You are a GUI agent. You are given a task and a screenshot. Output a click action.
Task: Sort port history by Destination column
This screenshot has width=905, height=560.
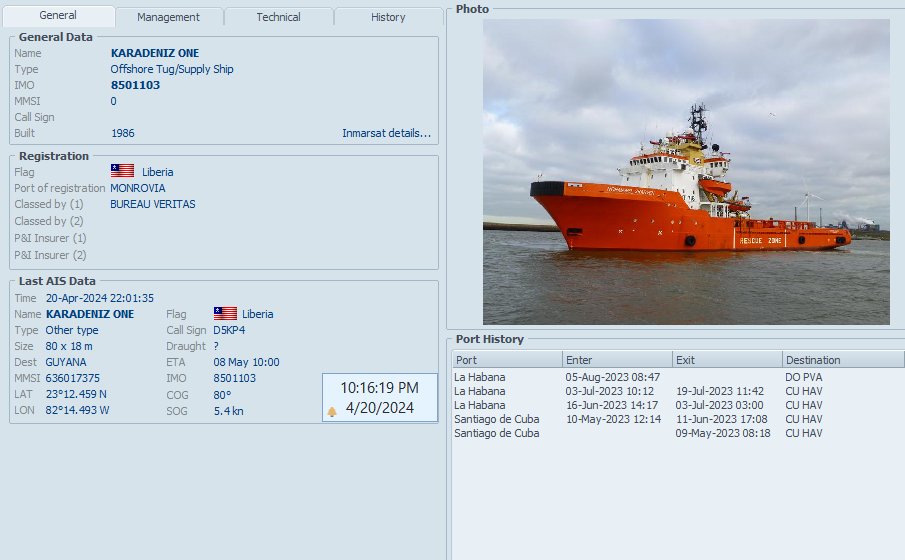pos(843,360)
